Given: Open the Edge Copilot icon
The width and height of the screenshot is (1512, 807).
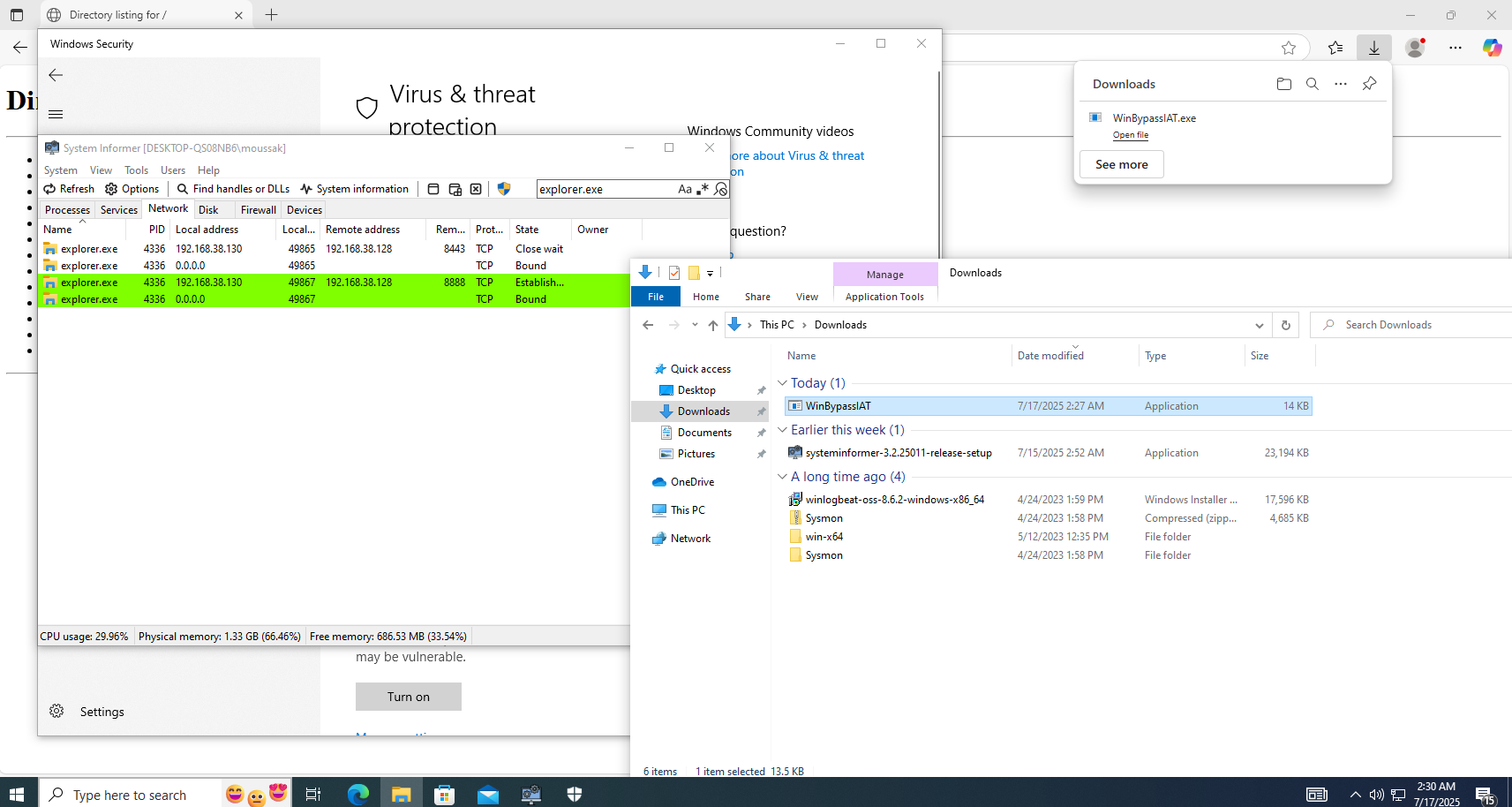Looking at the screenshot, I should point(1492,48).
